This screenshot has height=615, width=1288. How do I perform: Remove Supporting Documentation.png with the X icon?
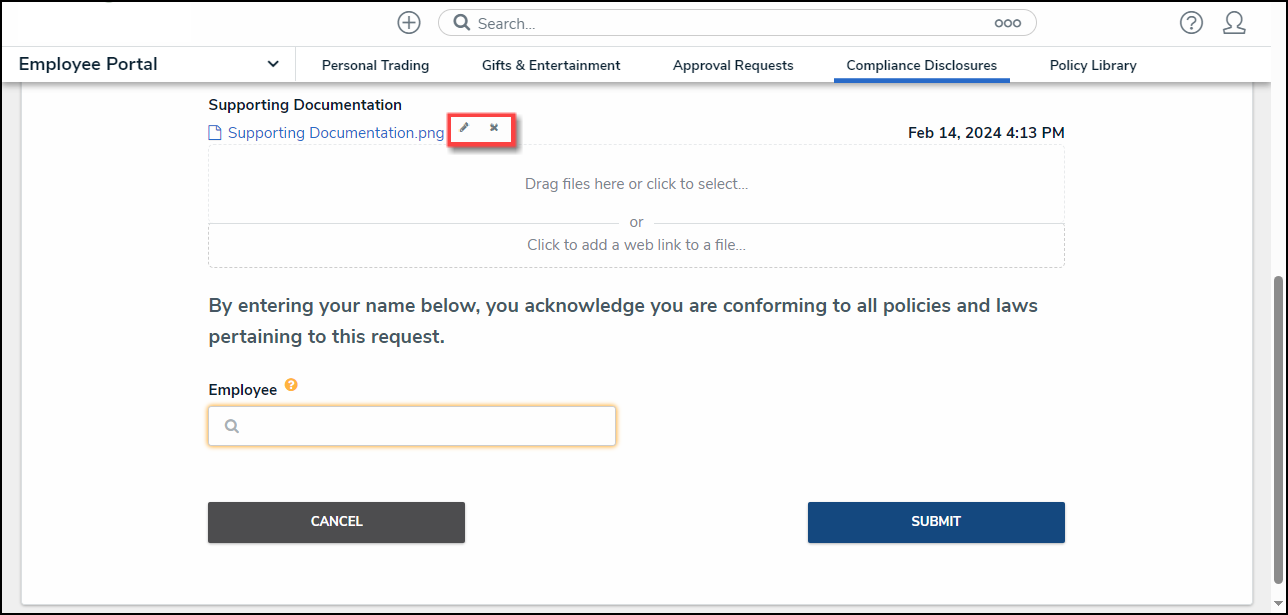click(494, 128)
